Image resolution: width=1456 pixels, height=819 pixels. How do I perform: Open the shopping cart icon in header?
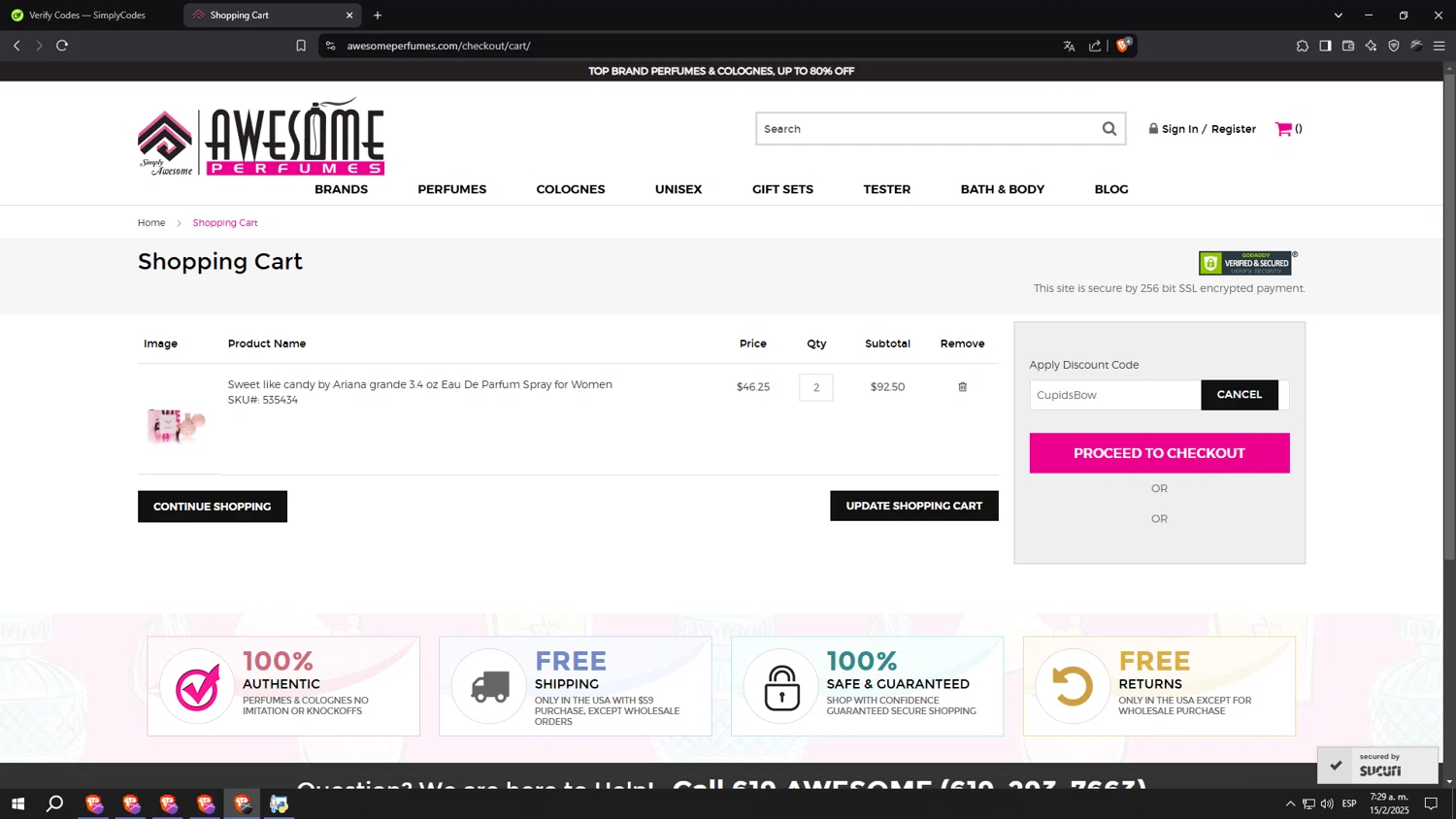(1283, 129)
